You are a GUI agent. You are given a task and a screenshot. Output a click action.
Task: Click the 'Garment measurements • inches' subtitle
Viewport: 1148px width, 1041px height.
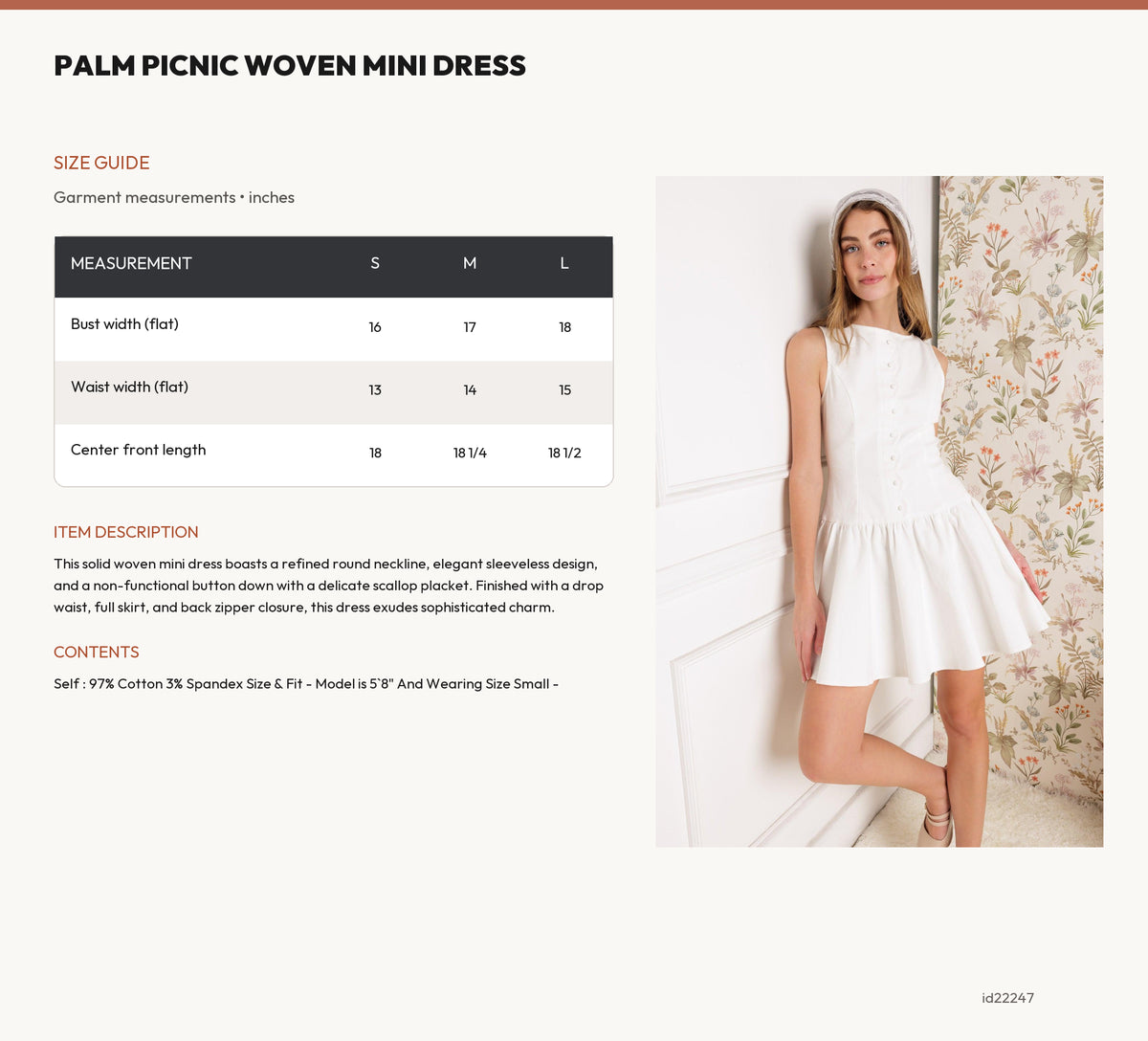click(174, 197)
